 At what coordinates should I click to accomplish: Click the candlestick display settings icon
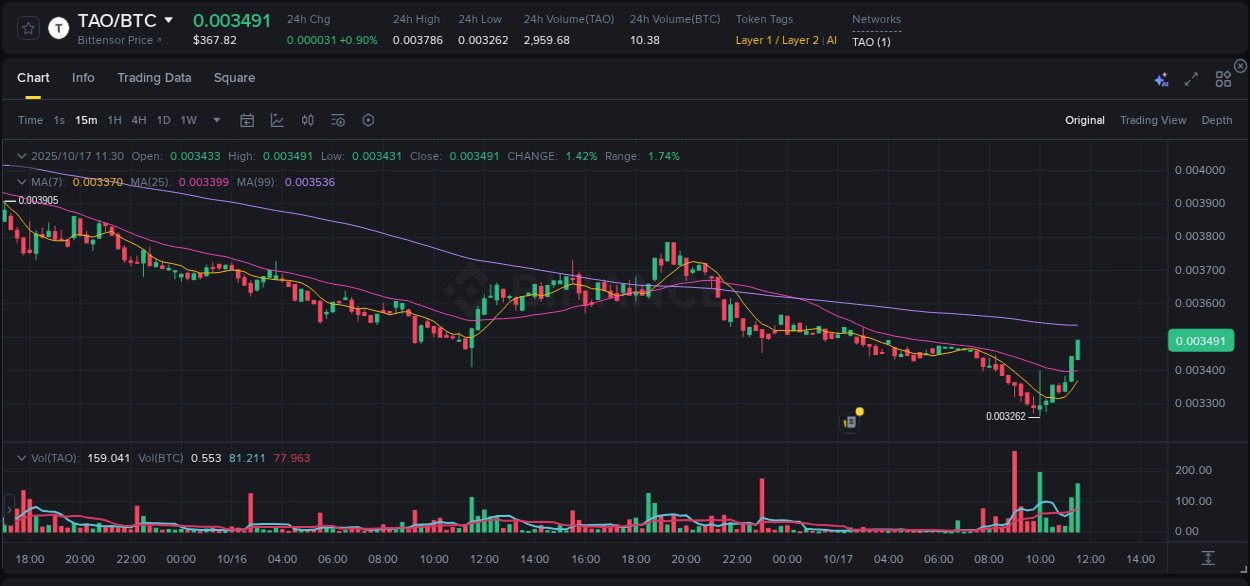(307, 120)
